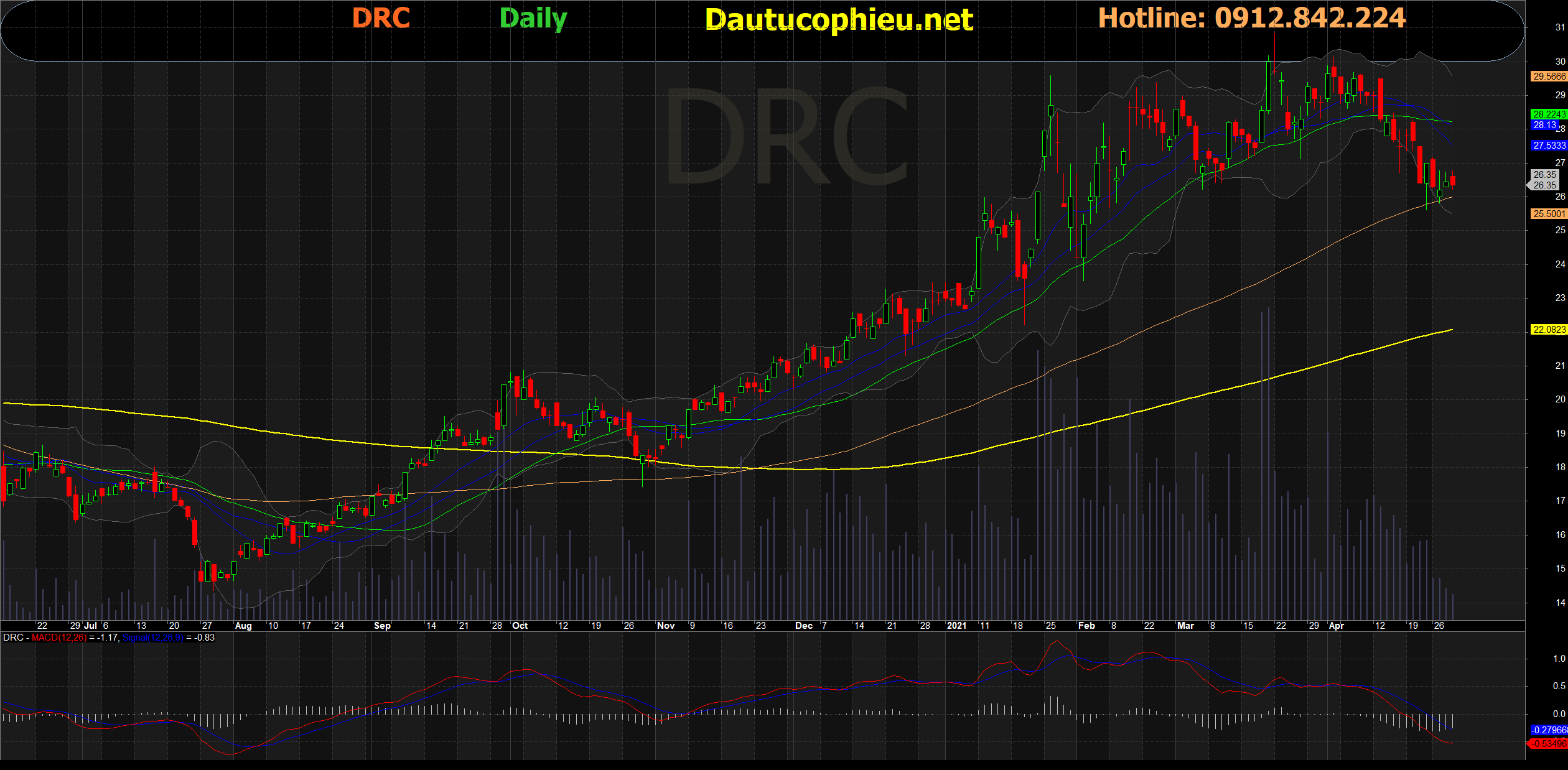Click 24 on the price axis
Image resolution: width=1568 pixels, height=770 pixels.
tap(1560, 264)
